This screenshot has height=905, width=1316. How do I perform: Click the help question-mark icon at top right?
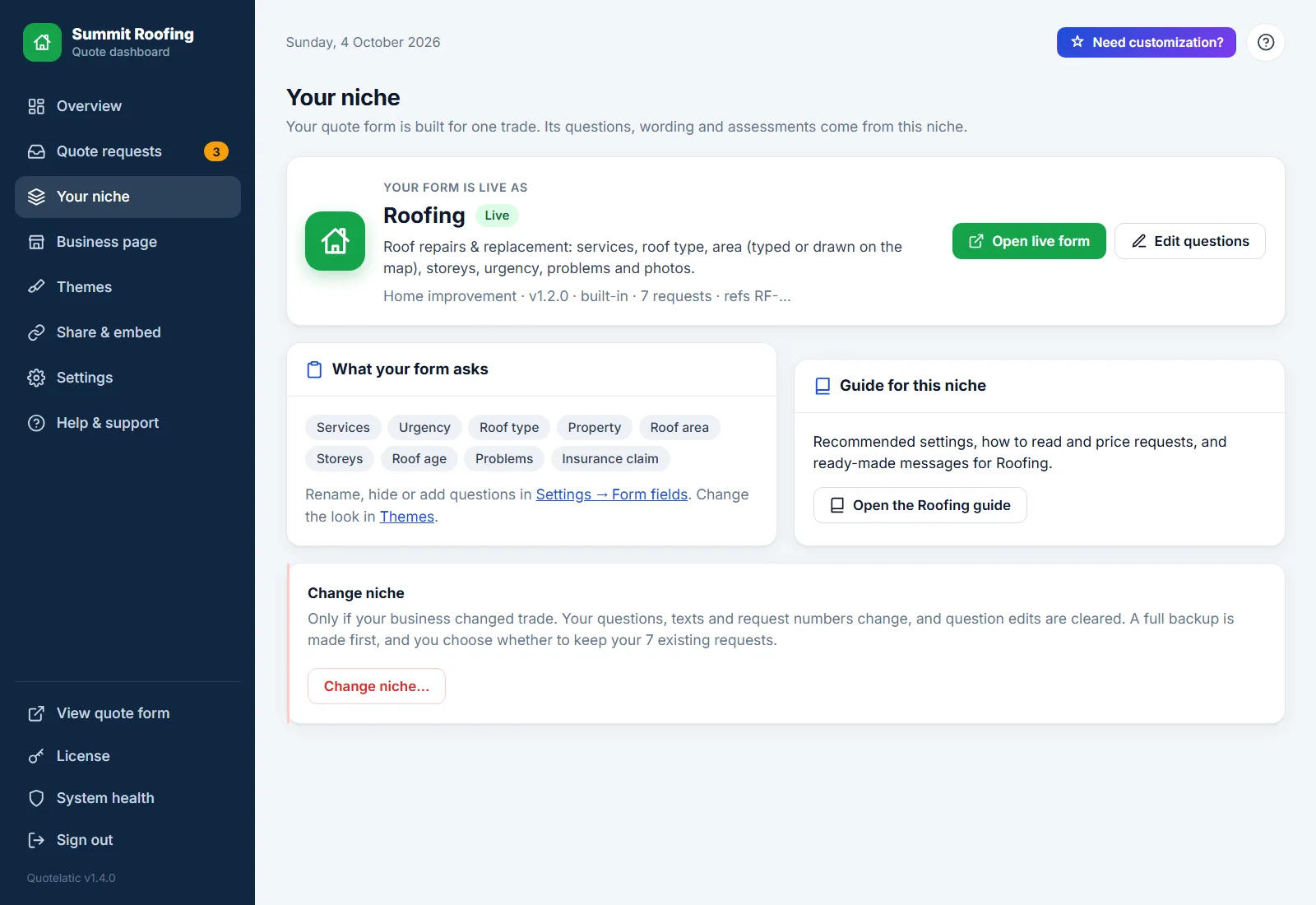1266,42
